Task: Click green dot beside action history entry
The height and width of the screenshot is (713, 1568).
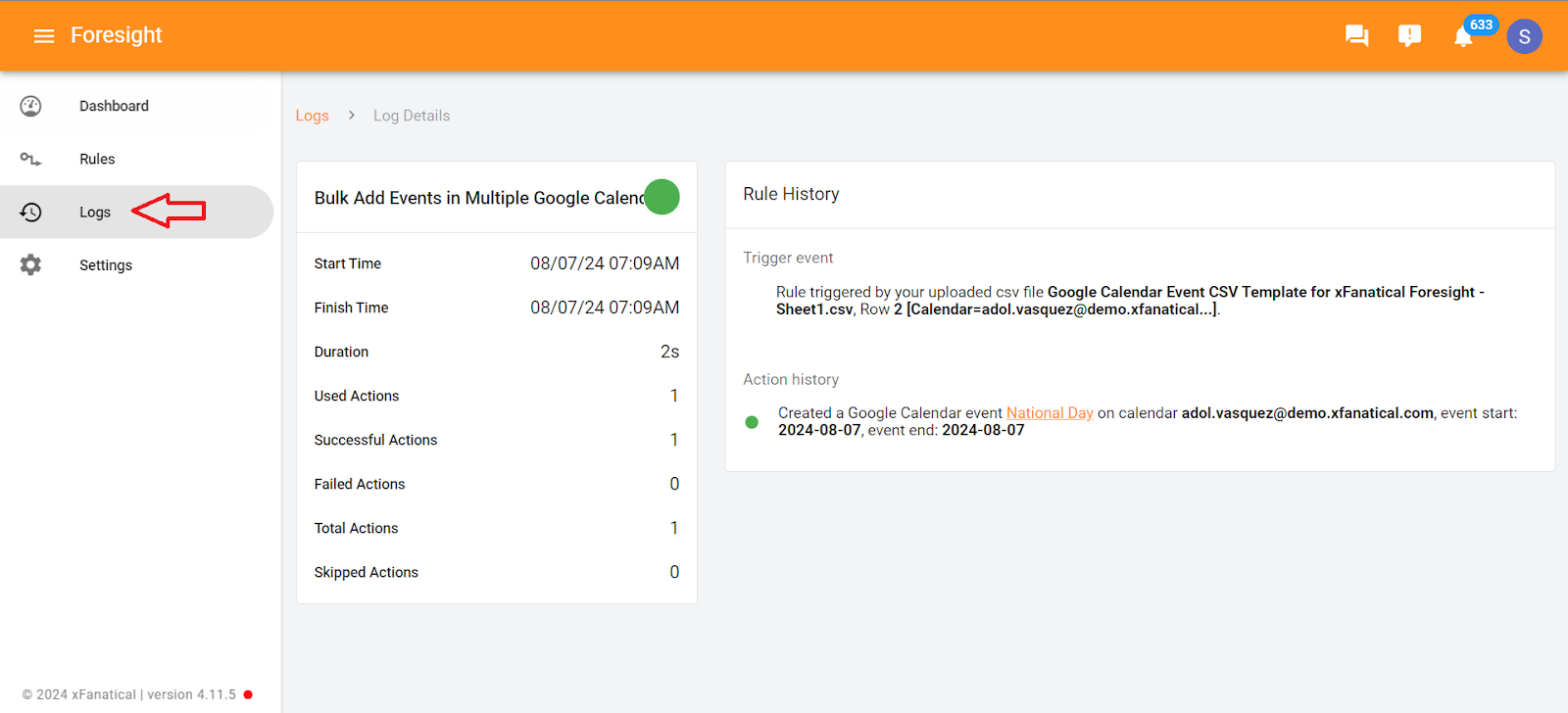Action: (752, 422)
